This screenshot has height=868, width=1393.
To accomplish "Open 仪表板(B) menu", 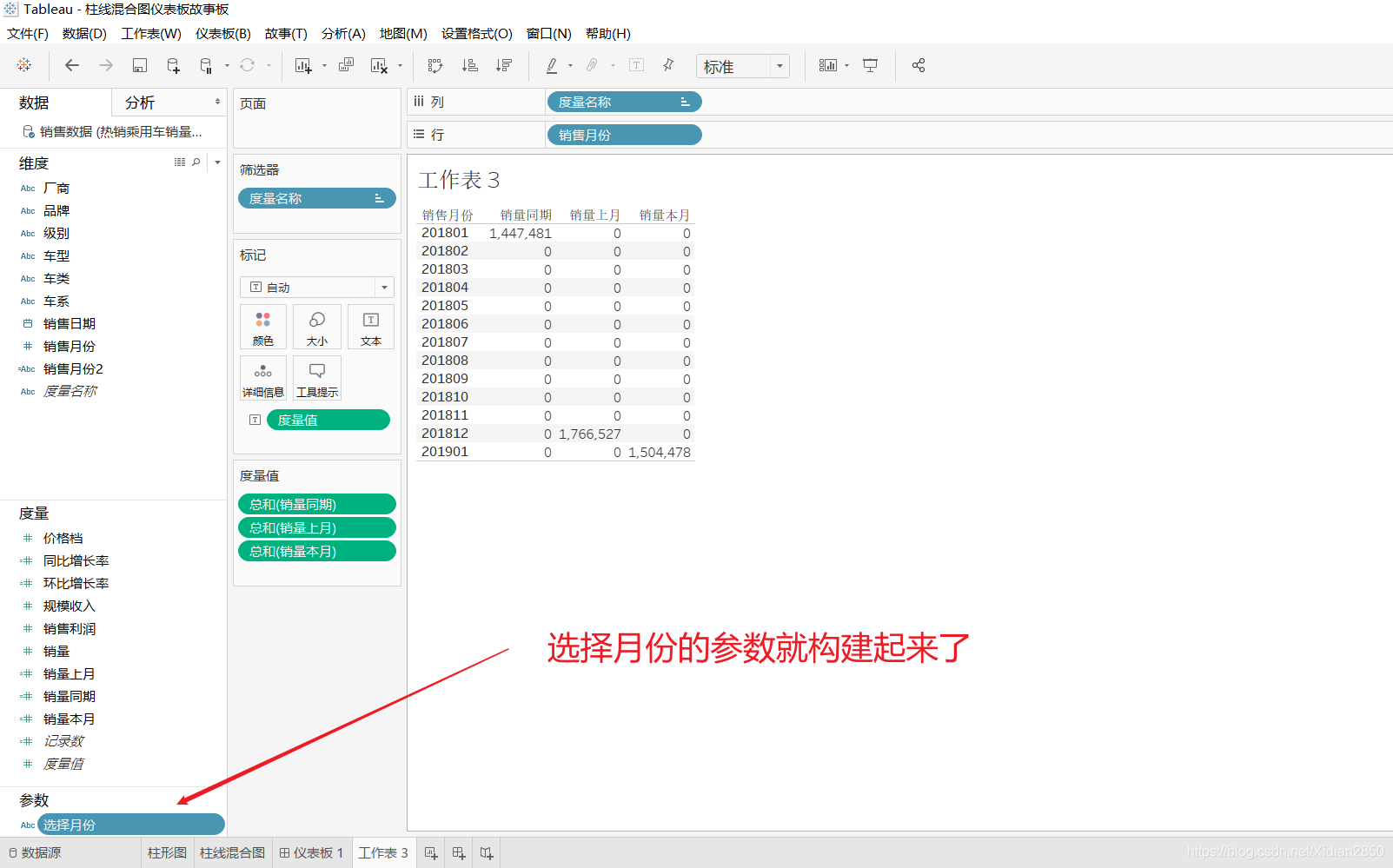I will click(223, 33).
